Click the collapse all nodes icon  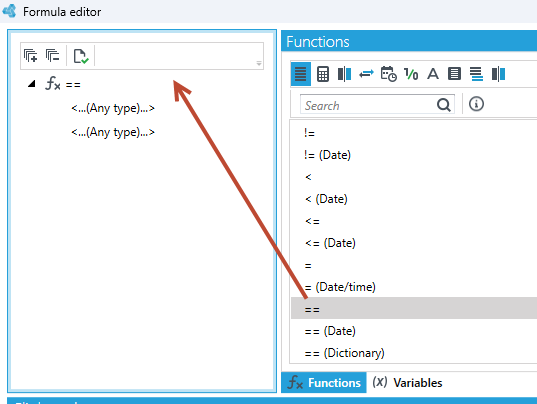click(x=52, y=55)
